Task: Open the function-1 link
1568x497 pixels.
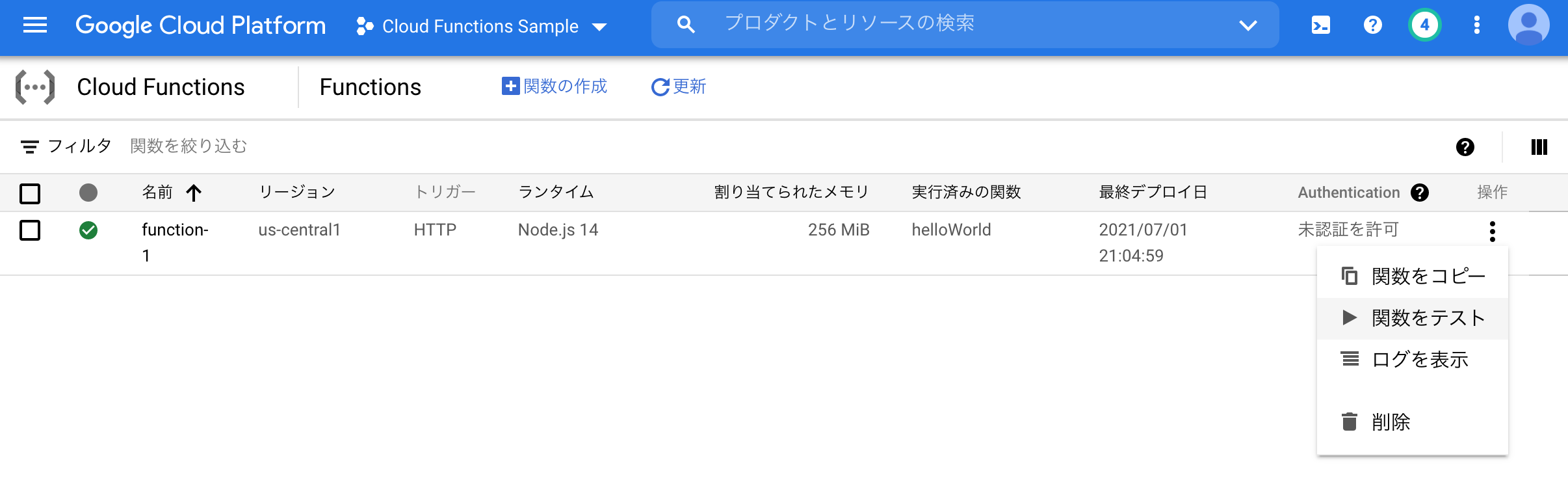Action: (175, 243)
